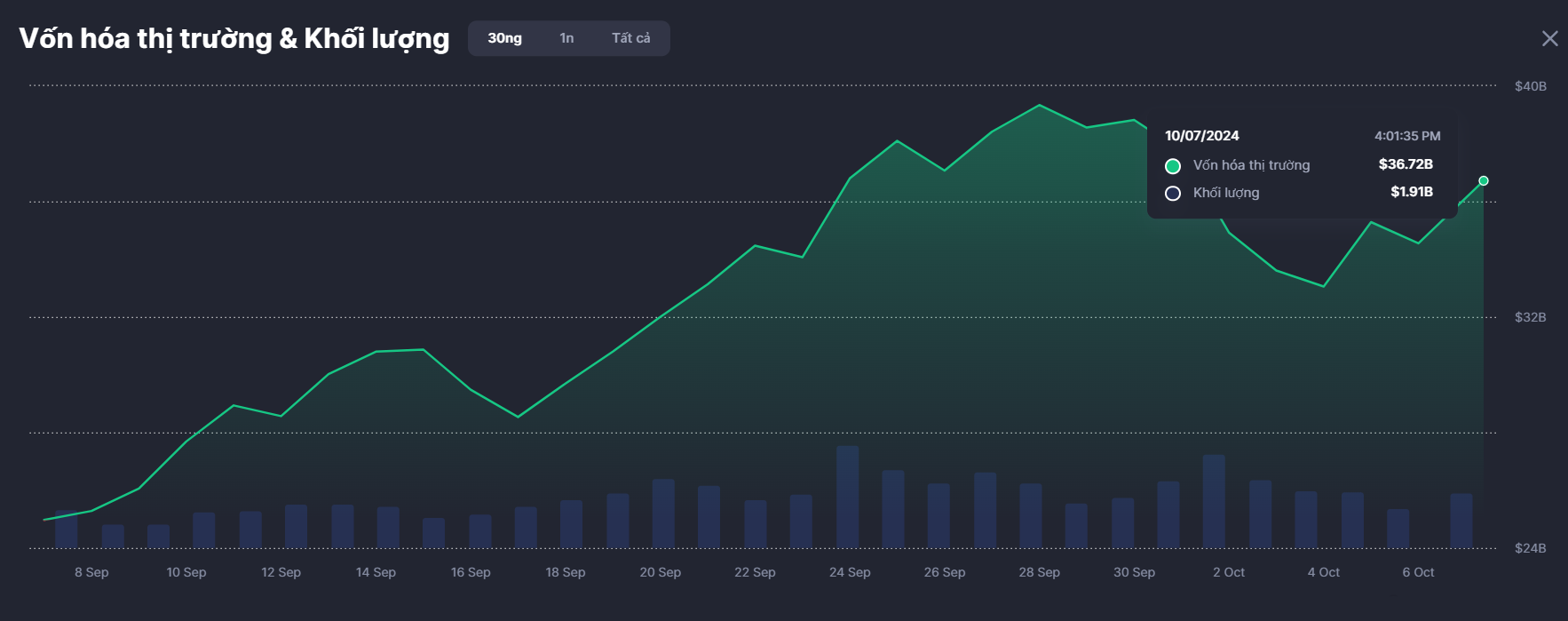Viewport: 1568px width, 621px height.
Task: Click the 24 Sep date axis label
Action: [x=850, y=572]
